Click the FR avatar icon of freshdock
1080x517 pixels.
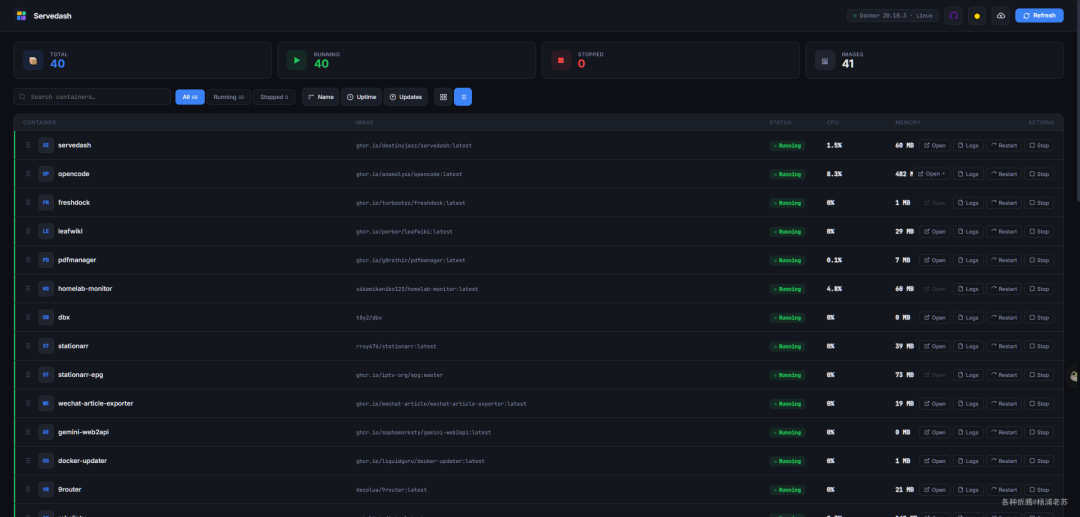(x=45, y=202)
